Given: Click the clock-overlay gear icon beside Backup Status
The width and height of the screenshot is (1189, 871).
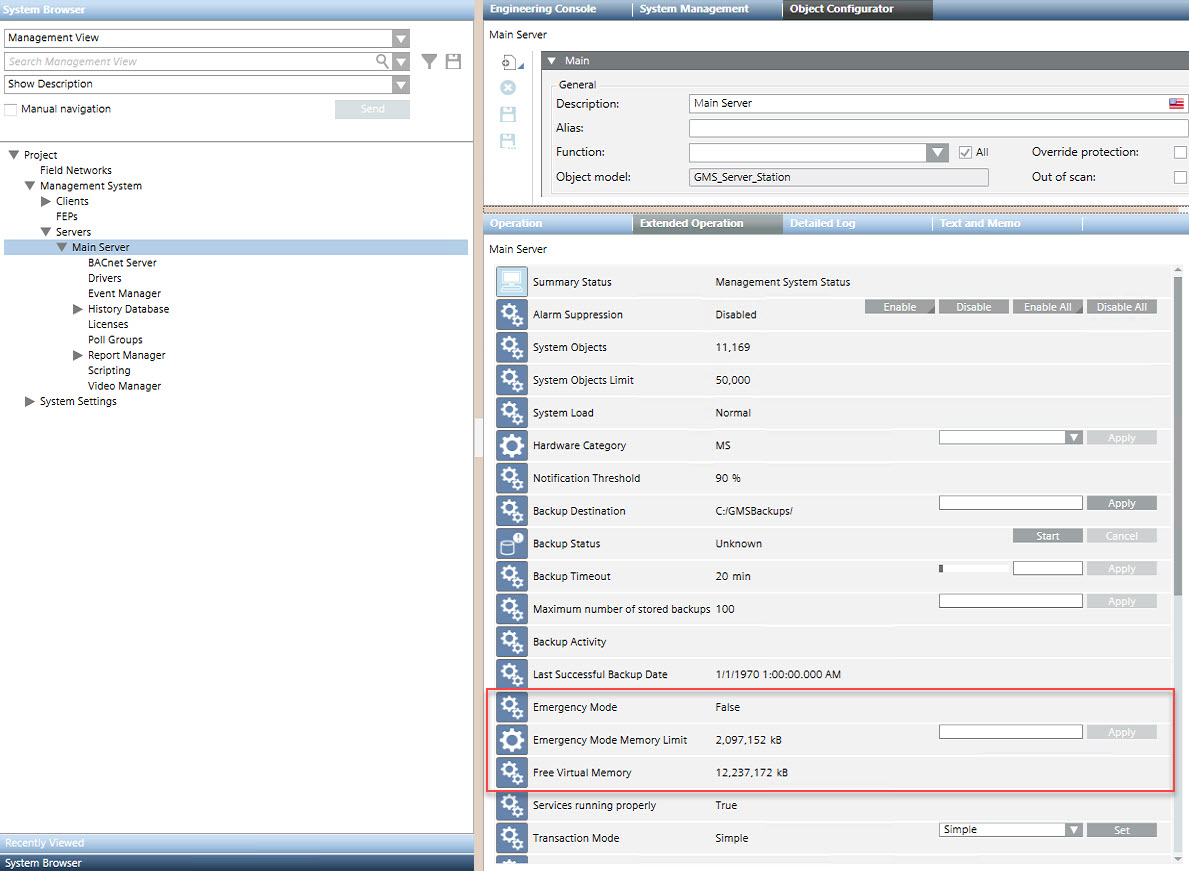Looking at the screenshot, I should [511, 543].
